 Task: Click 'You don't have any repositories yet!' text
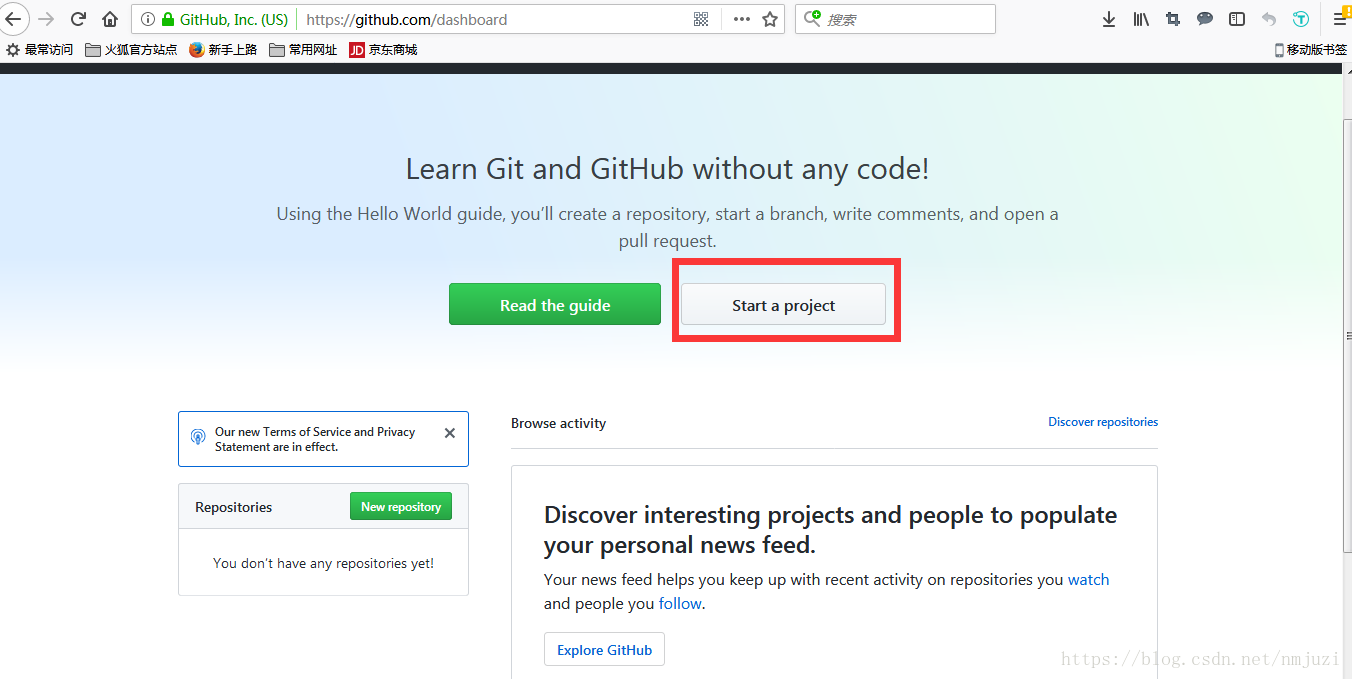323,564
